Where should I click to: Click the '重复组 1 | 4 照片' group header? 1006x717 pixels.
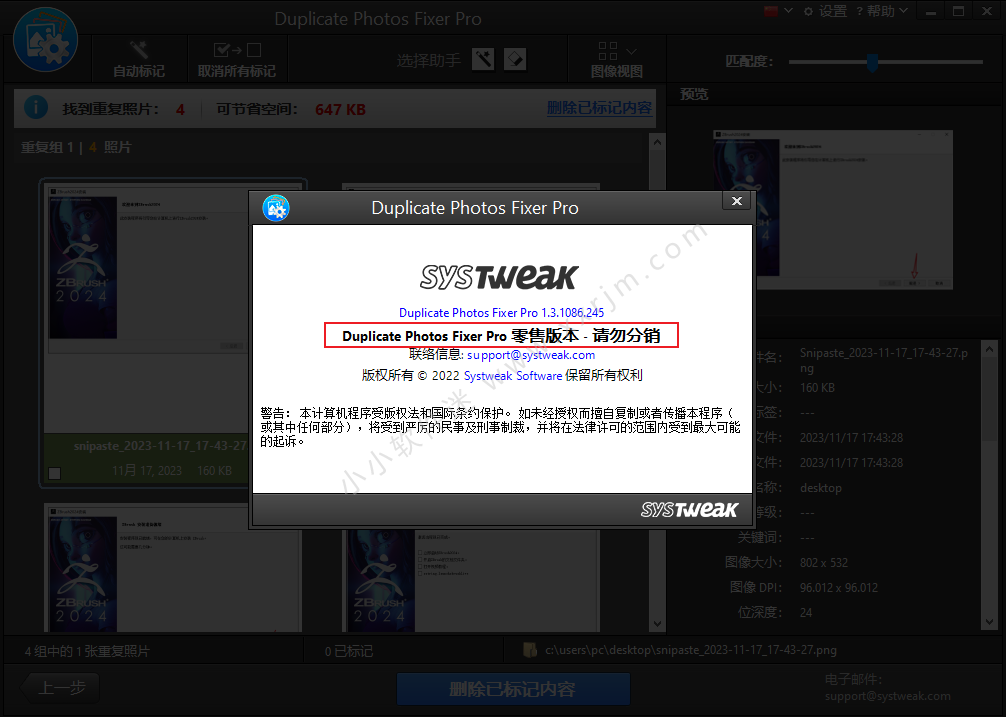click(76, 148)
